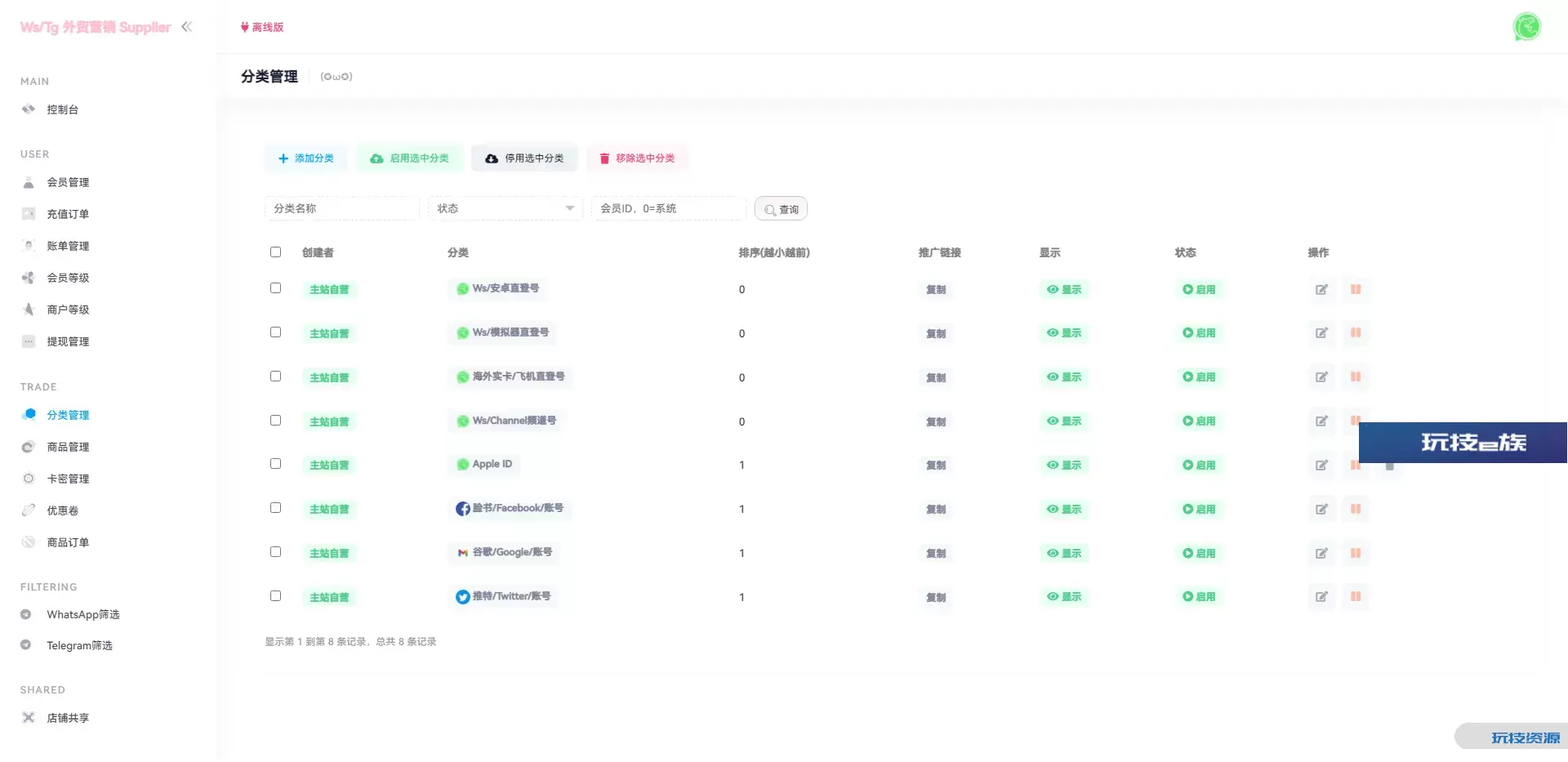Pause the 谷歌/Google/账号 category
Screen dimensions: 1568x762
[x=1356, y=554]
